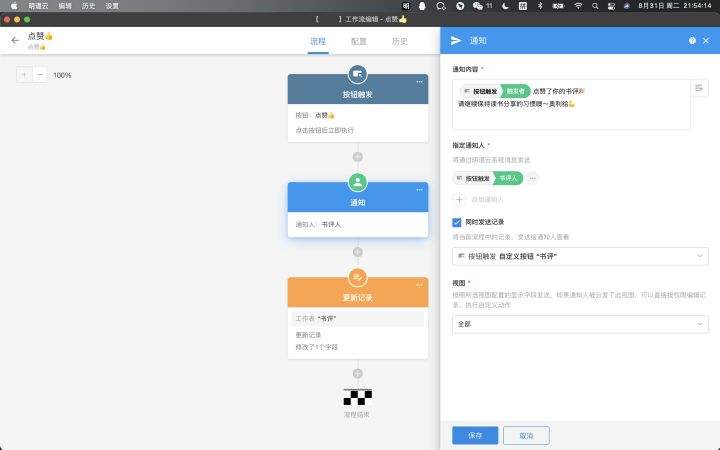Click the plus to add a 通知人
The height and width of the screenshot is (450, 720).
pyautogui.click(x=459, y=199)
